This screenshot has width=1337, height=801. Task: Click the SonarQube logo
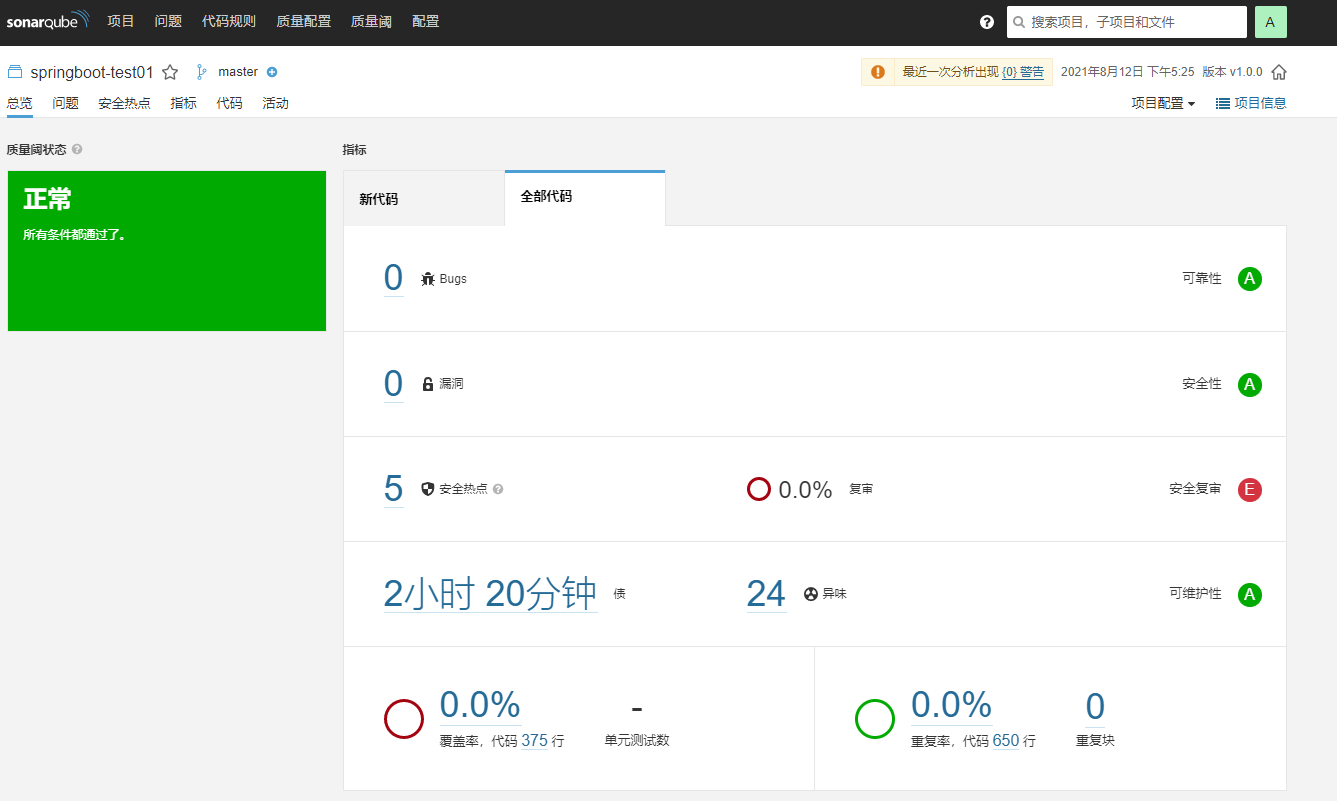pyautogui.click(x=48, y=21)
